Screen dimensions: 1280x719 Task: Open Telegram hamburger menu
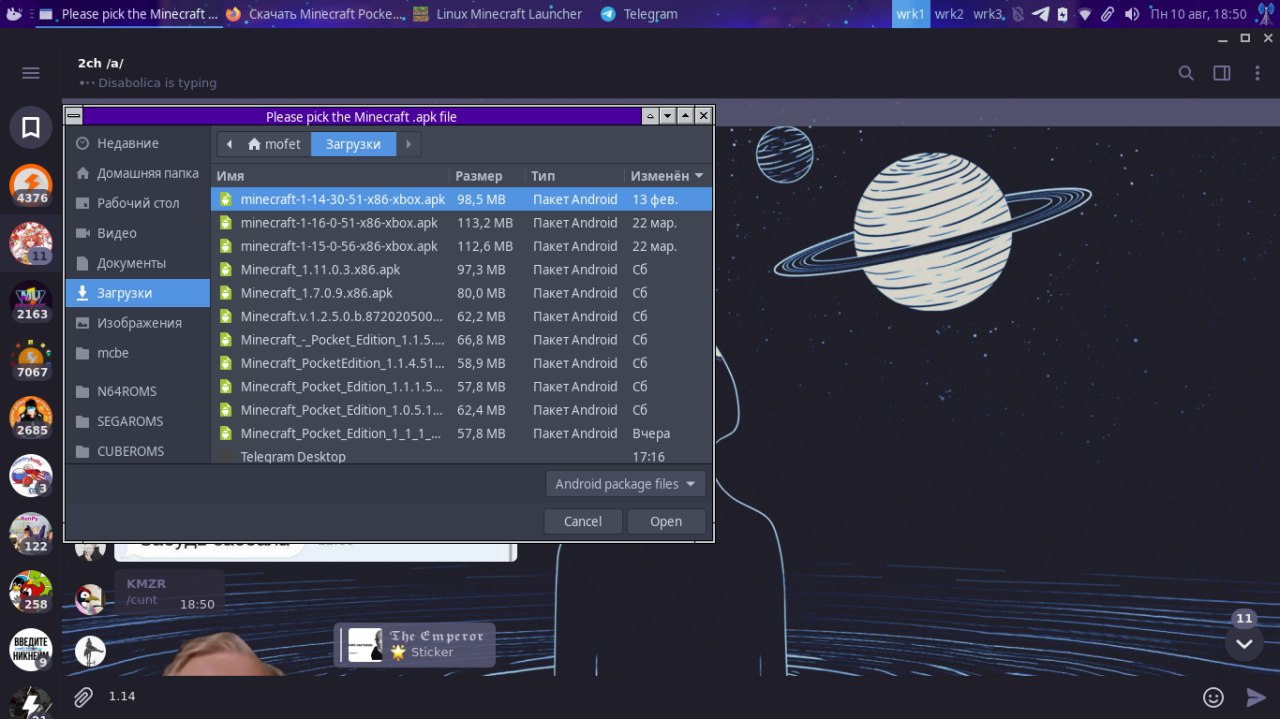pyautogui.click(x=31, y=73)
